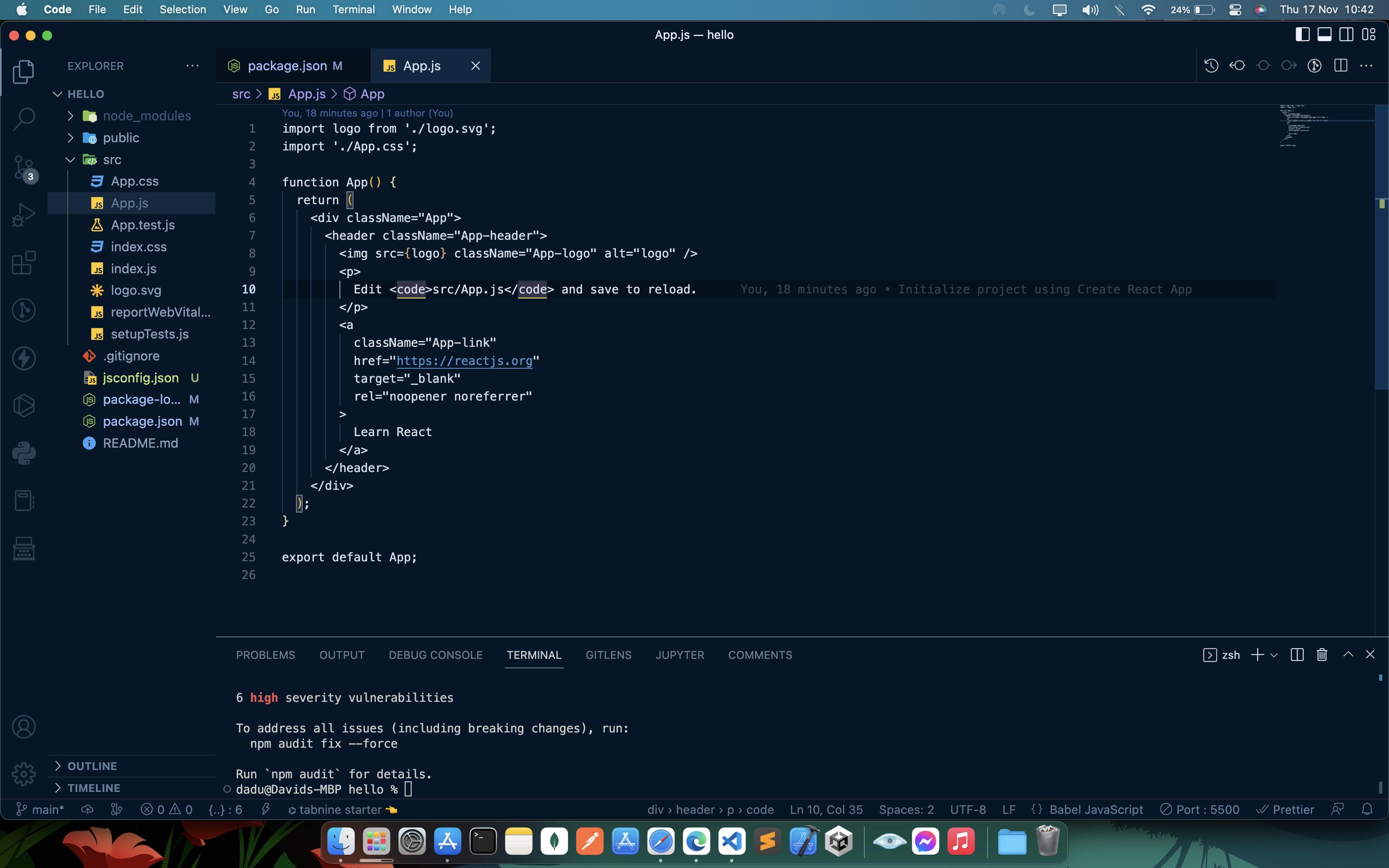This screenshot has height=868, width=1389.
Task: Open the Explorer view in activity bar
Action: pos(24,71)
